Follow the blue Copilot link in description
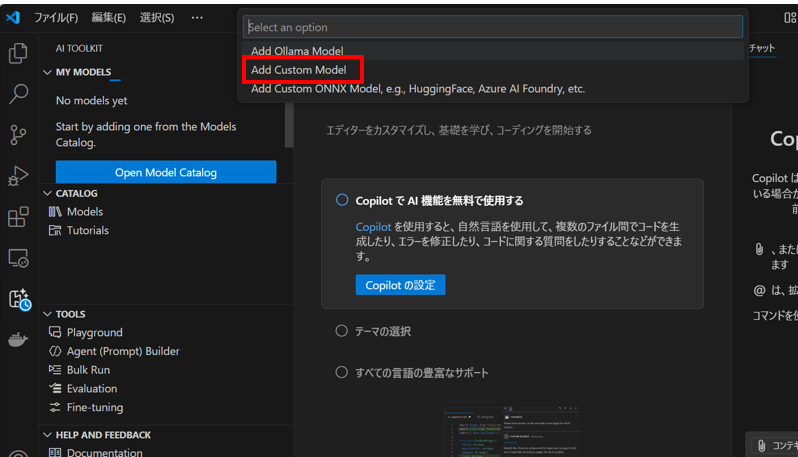798x457 pixels. [x=373, y=226]
